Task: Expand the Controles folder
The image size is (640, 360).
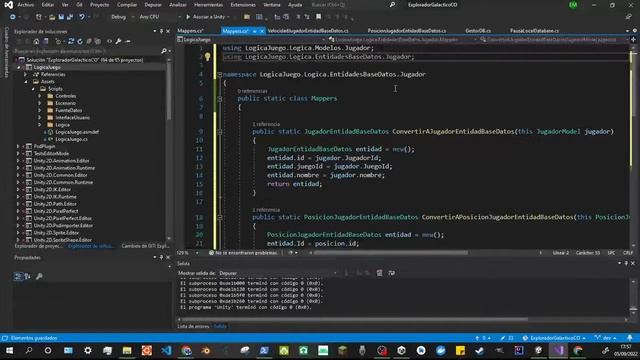Action: click(40, 96)
